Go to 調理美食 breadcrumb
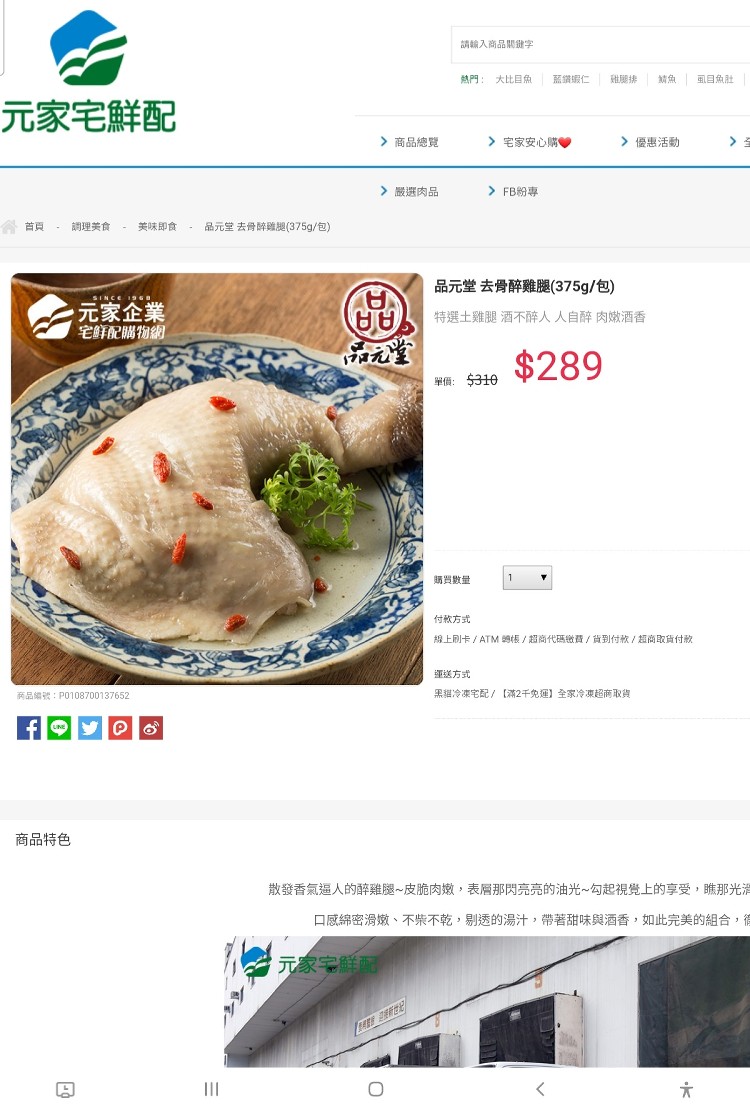This screenshot has width=750, height=1112. (91, 227)
